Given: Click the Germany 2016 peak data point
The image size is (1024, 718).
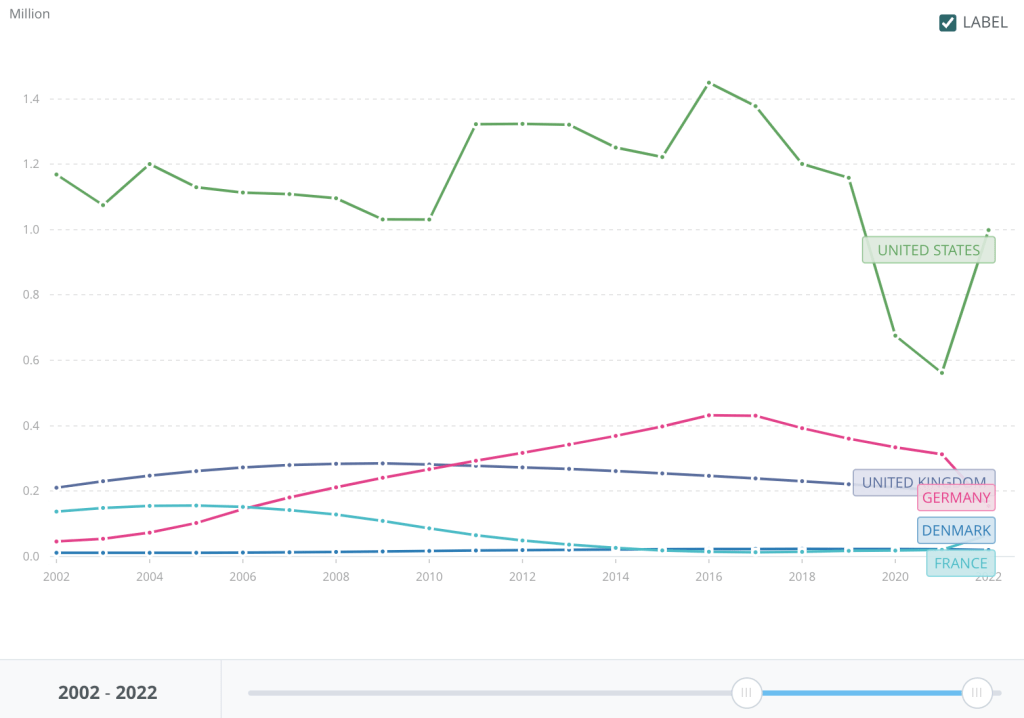Looking at the screenshot, I should pyautogui.click(x=709, y=415).
